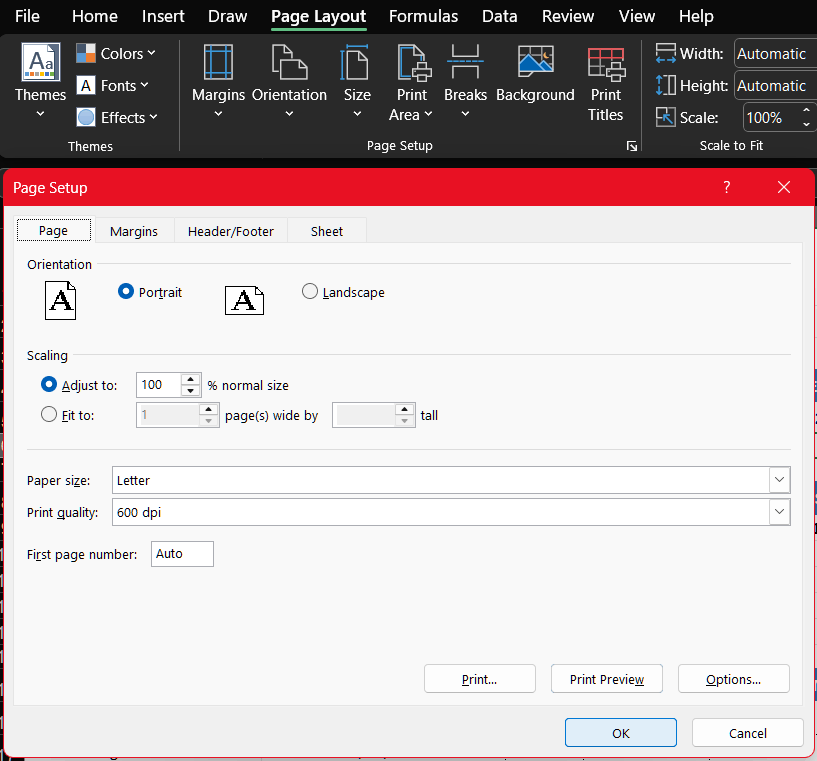The image size is (817, 761).
Task: Open the Breaks ribbon menu
Action: point(465,80)
